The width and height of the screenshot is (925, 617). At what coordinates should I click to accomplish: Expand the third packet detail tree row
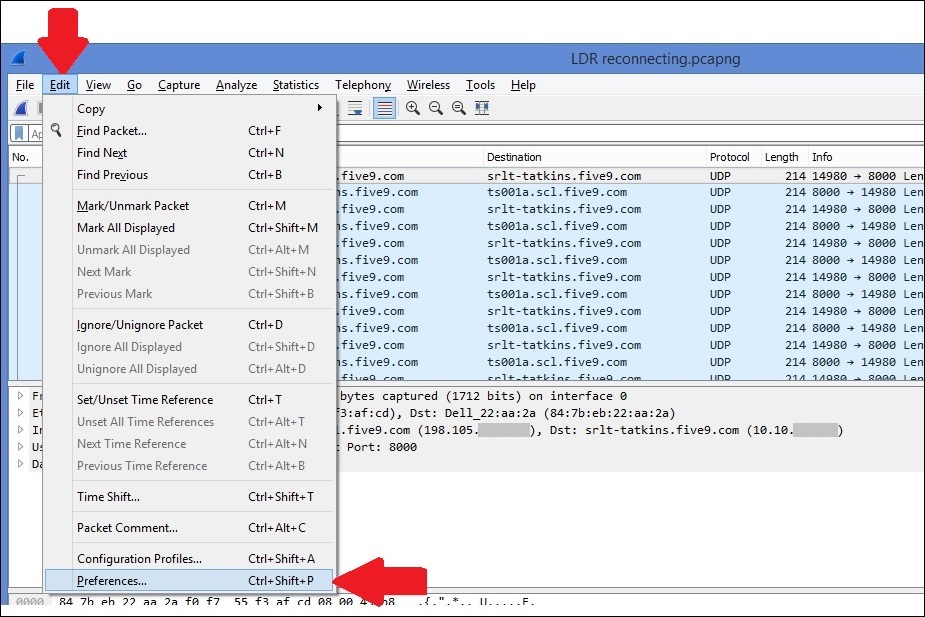coord(21,430)
